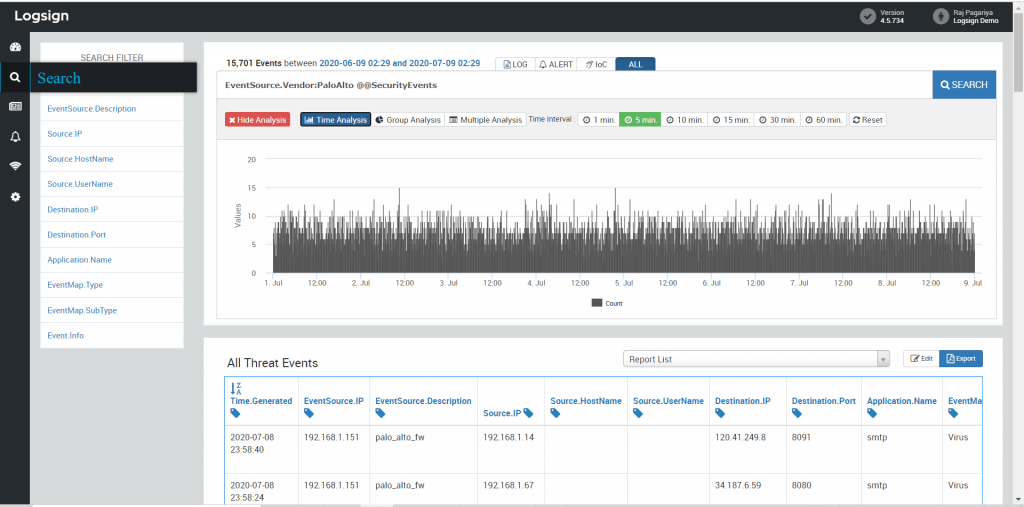This screenshot has width=1024, height=507.
Task: Click the tag icon under Source.HostName
Action: pos(555,414)
